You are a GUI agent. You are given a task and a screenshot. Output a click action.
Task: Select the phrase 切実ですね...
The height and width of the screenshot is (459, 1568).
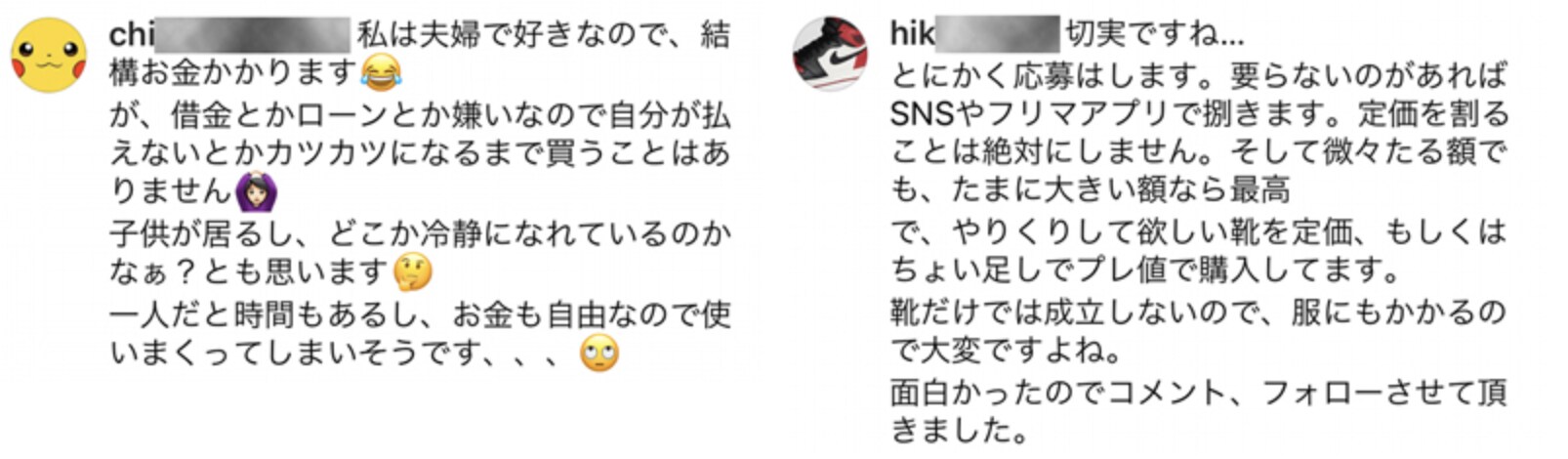pyautogui.click(x=1139, y=34)
